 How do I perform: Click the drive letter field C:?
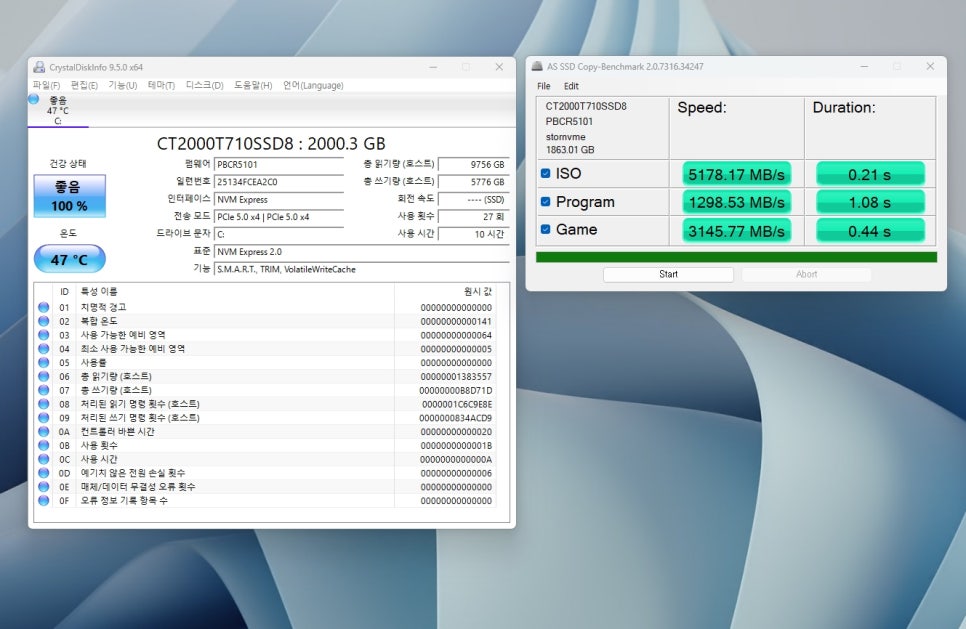(278, 234)
